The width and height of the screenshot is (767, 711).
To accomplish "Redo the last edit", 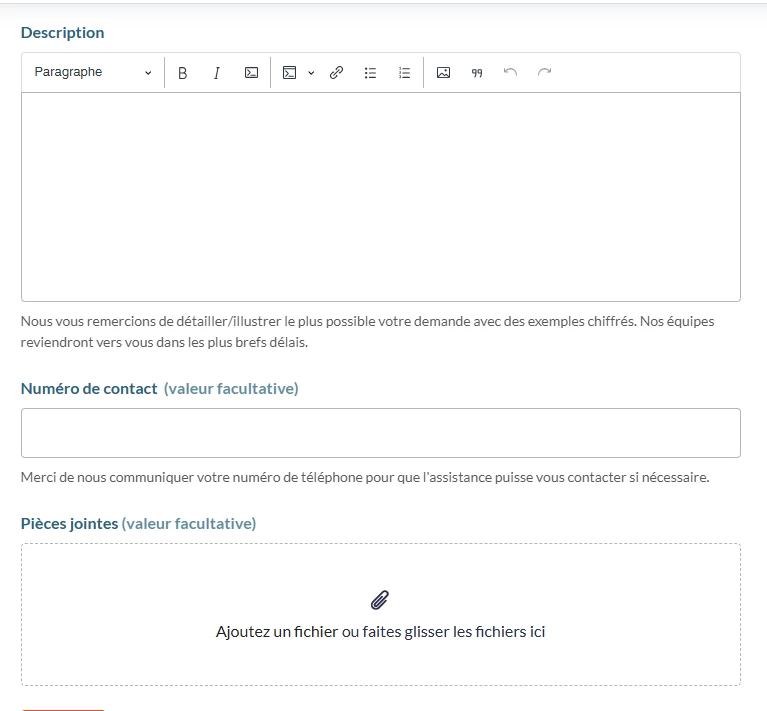I will coord(544,73).
